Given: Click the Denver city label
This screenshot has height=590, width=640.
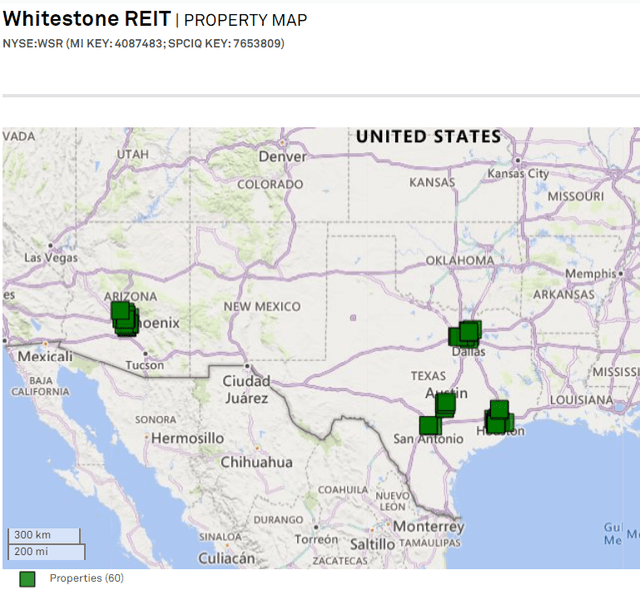Looking at the screenshot, I should coord(282,156).
